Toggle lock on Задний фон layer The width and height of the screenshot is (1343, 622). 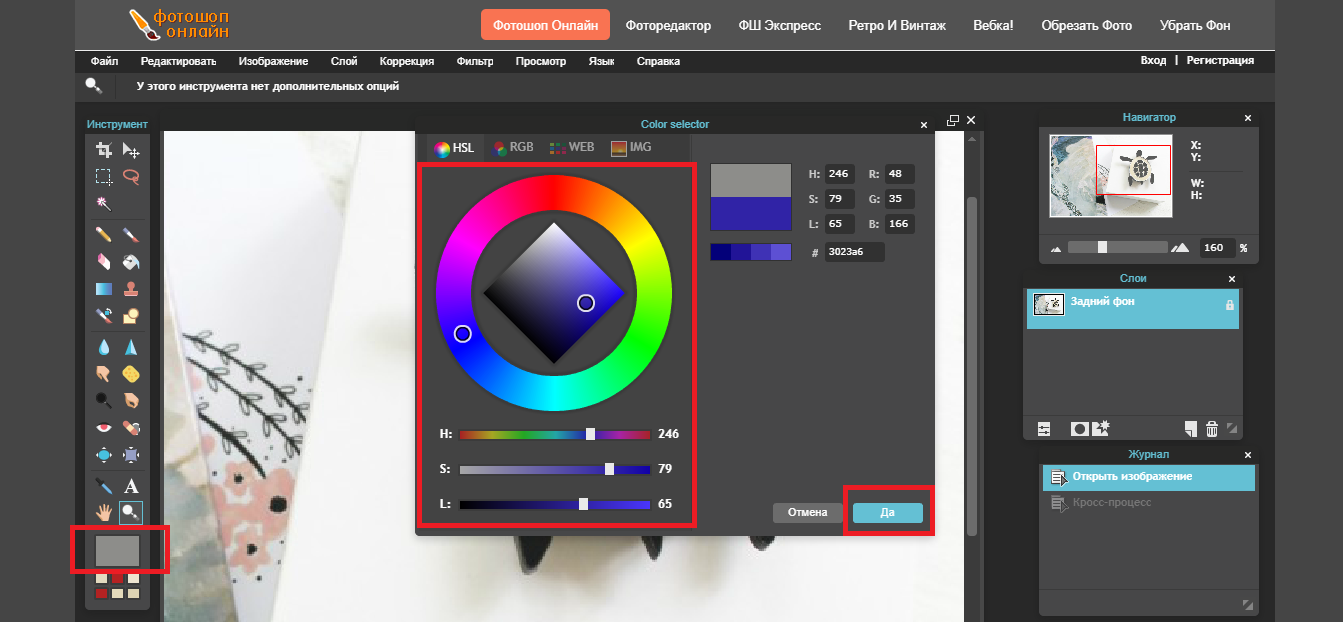coord(1229,305)
